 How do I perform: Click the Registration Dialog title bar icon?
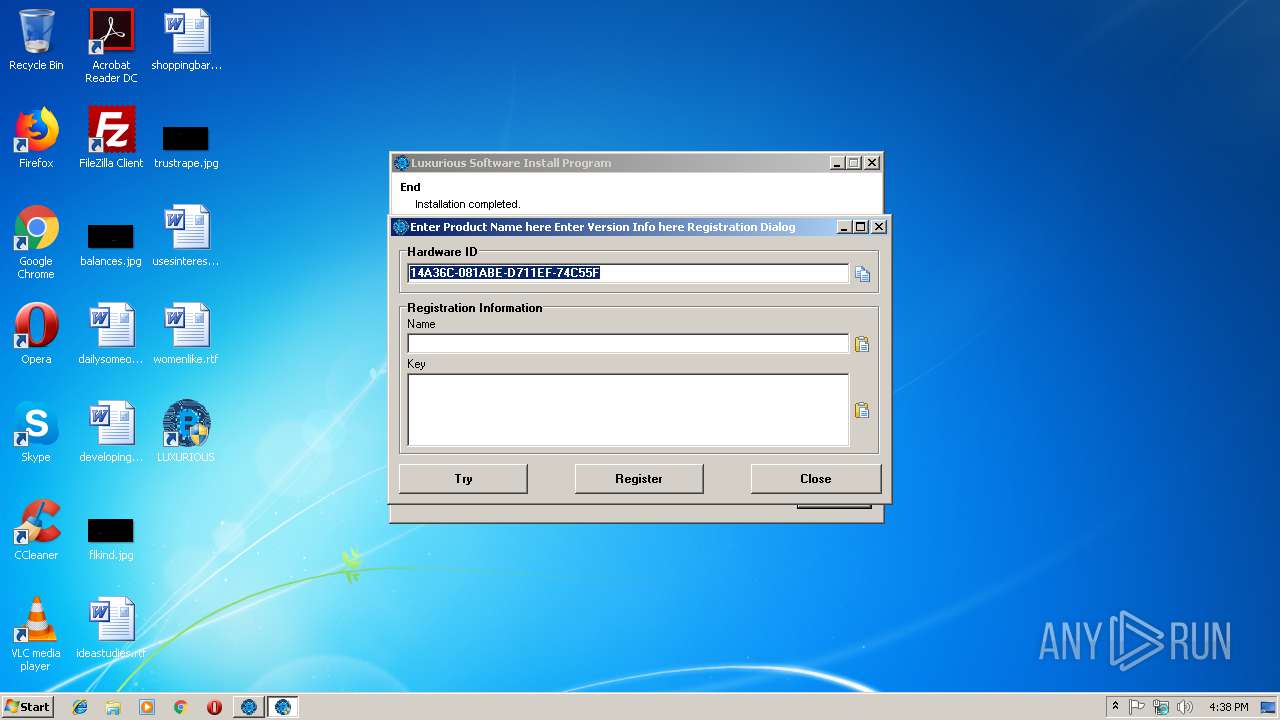point(401,227)
